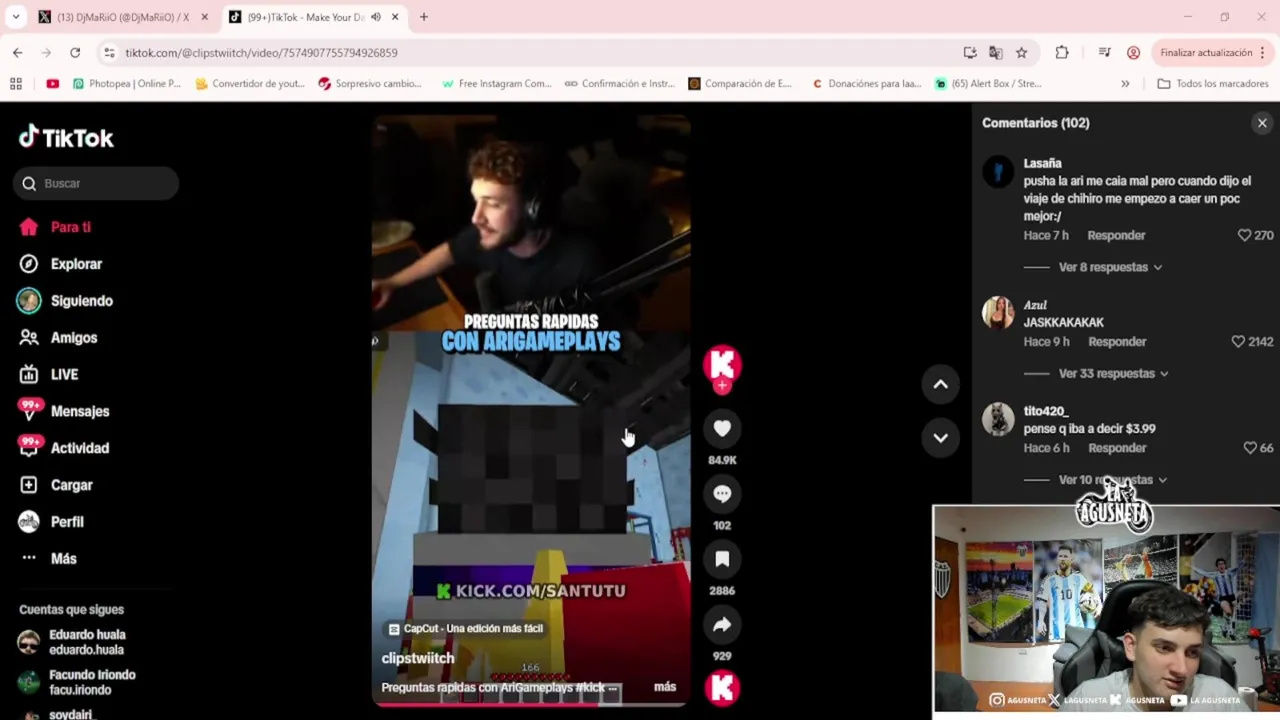
Task: Expand video description with más
Action: click(665, 687)
